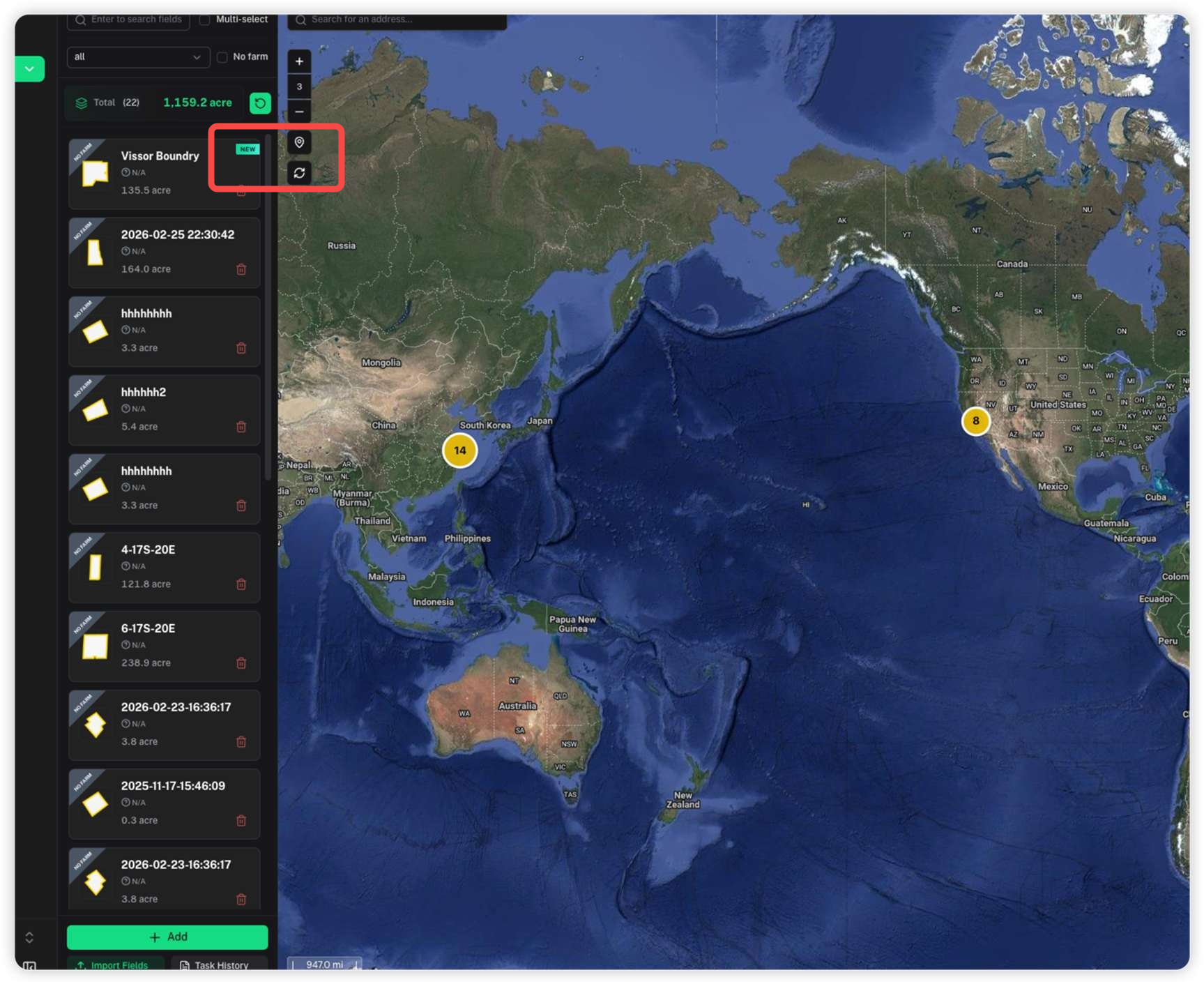Toggle the No farm checkbox
This screenshot has height=984, width=1204.
tap(222, 57)
